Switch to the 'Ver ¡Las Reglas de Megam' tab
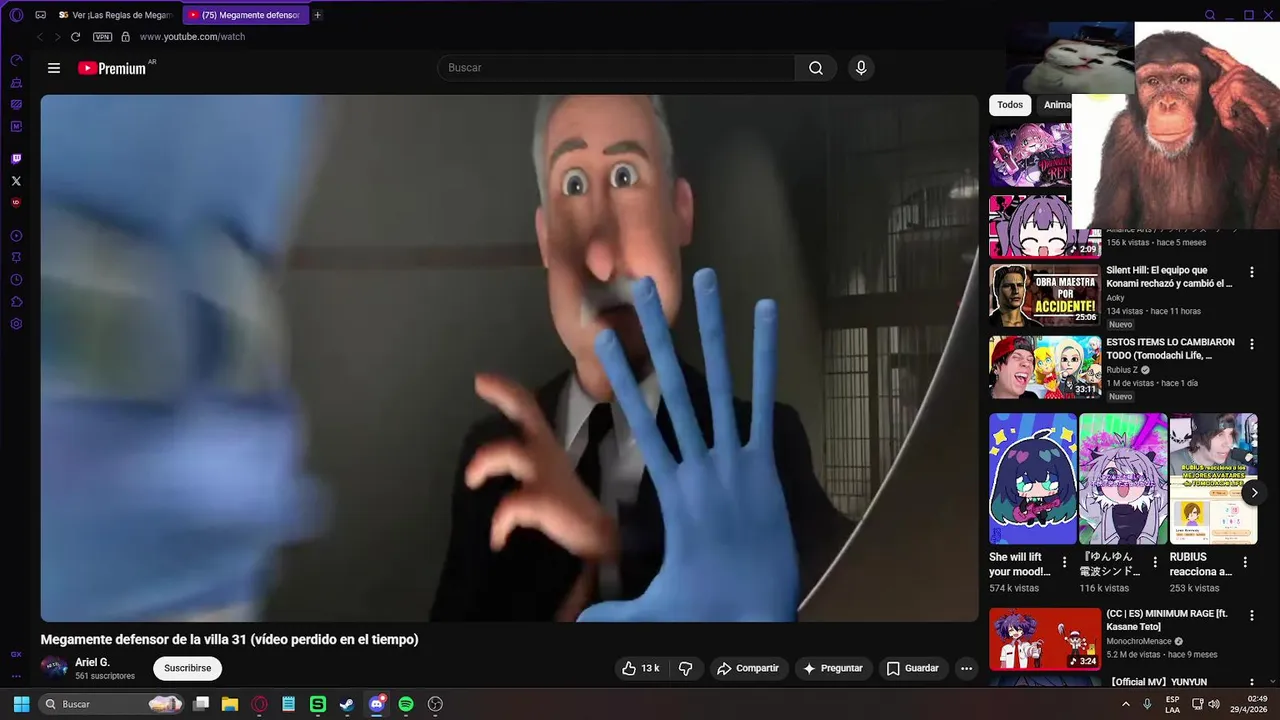Screen dimensions: 1280x720 click(x=116, y=15)
